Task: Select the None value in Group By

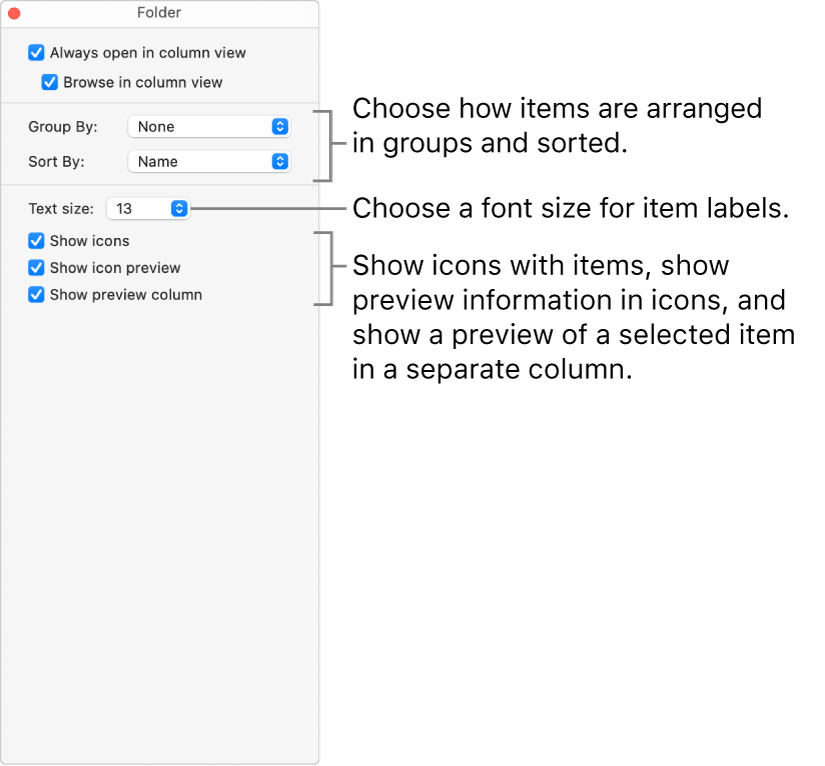Action: (x=155, y=126)
